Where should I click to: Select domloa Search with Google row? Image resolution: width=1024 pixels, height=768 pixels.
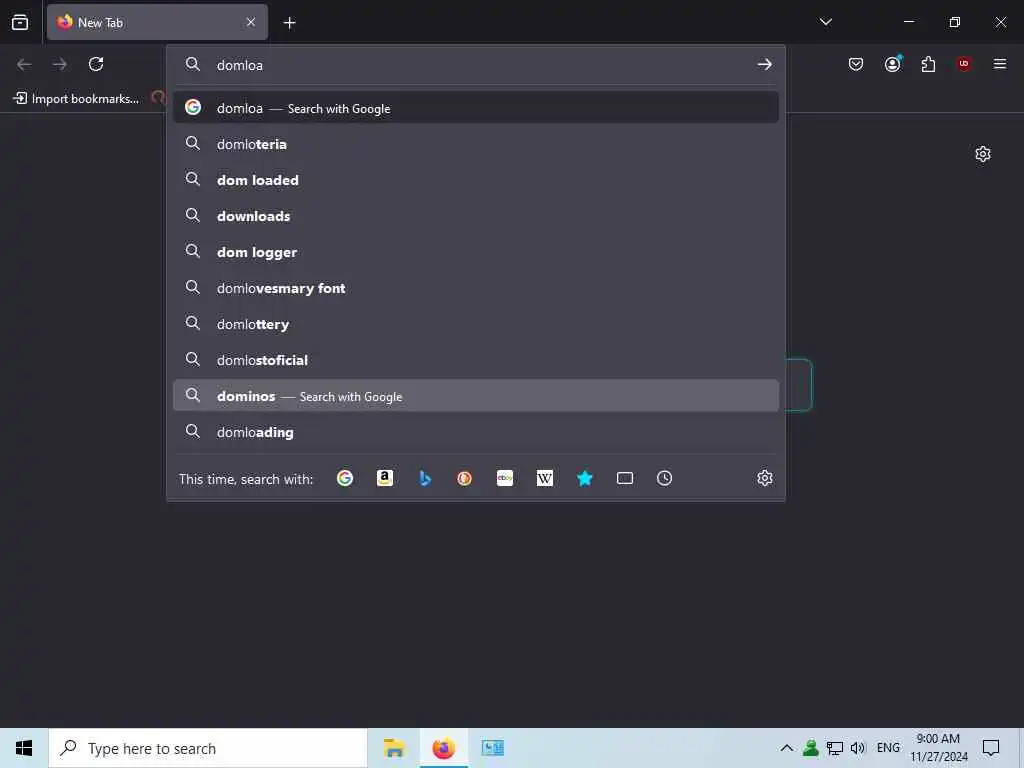[x=475, y=108]
